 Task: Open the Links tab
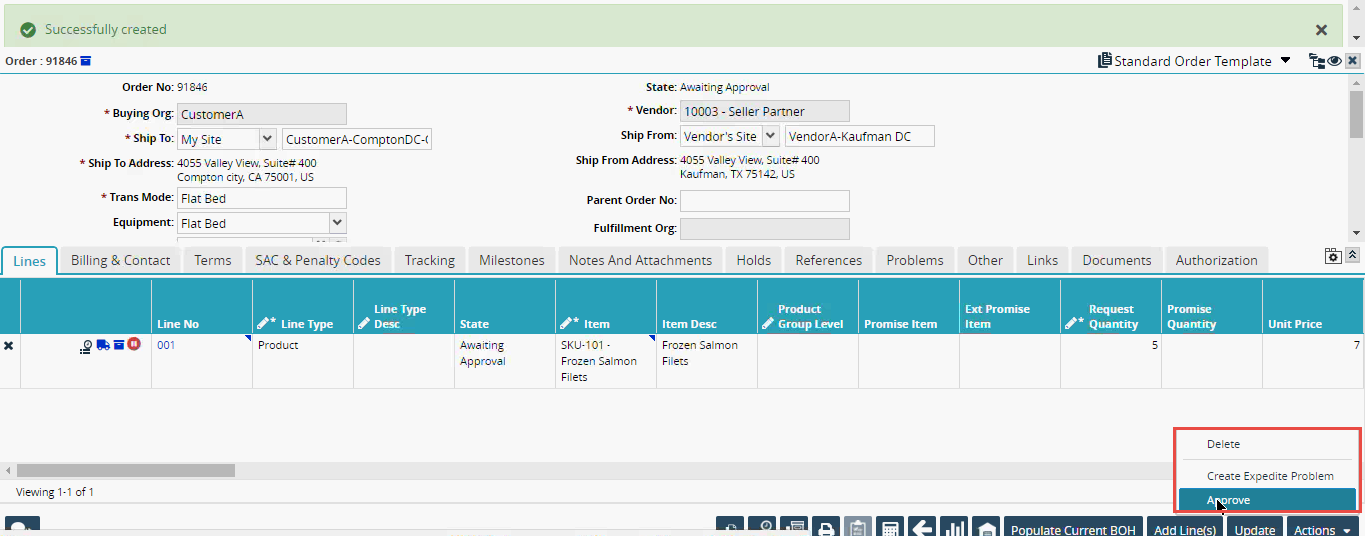pyautogui.click(x=1042, y=260)
